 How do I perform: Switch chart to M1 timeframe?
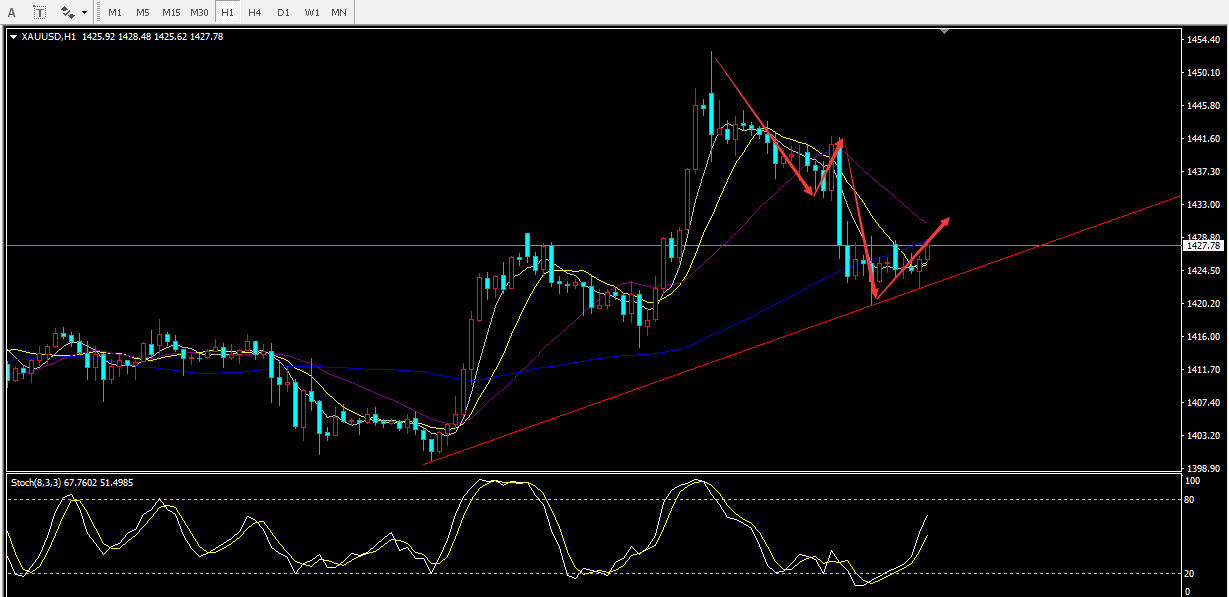[115, 12]
